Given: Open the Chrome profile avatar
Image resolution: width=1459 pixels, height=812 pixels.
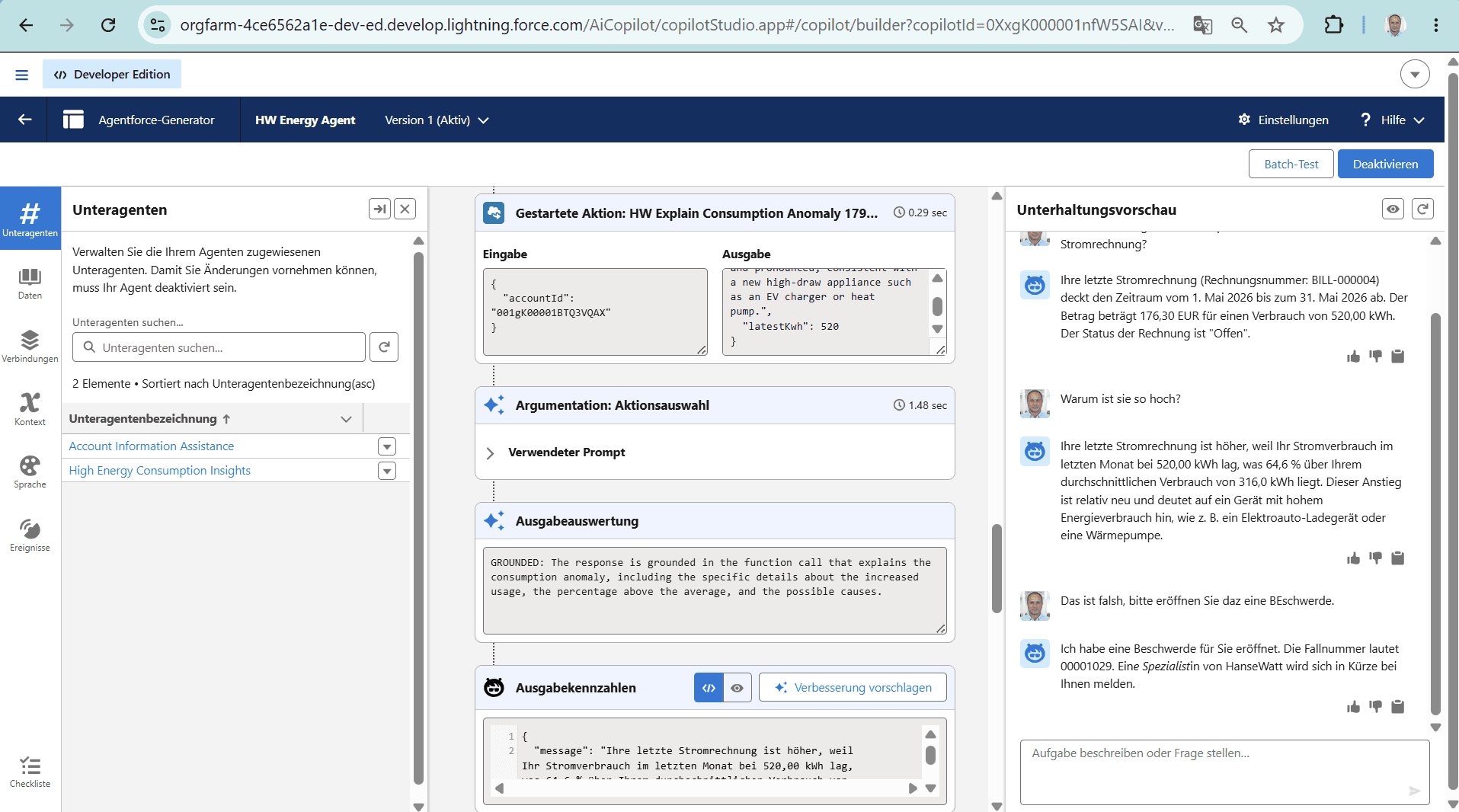Looking at the screenshot, I should coord(1395,25).
